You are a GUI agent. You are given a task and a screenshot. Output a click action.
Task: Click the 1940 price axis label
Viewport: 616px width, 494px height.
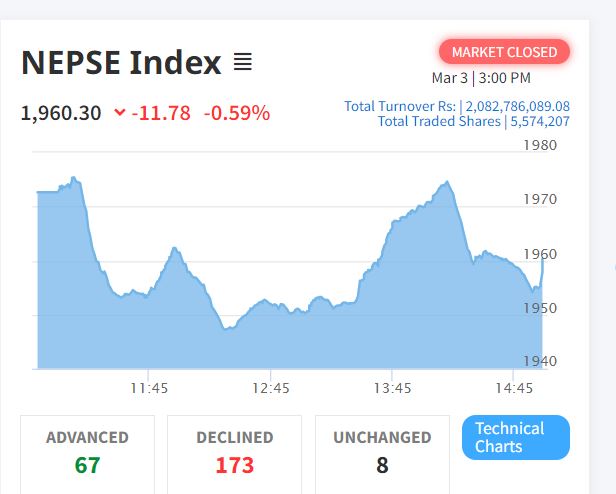pyautogui.click(x=540, y=361)
